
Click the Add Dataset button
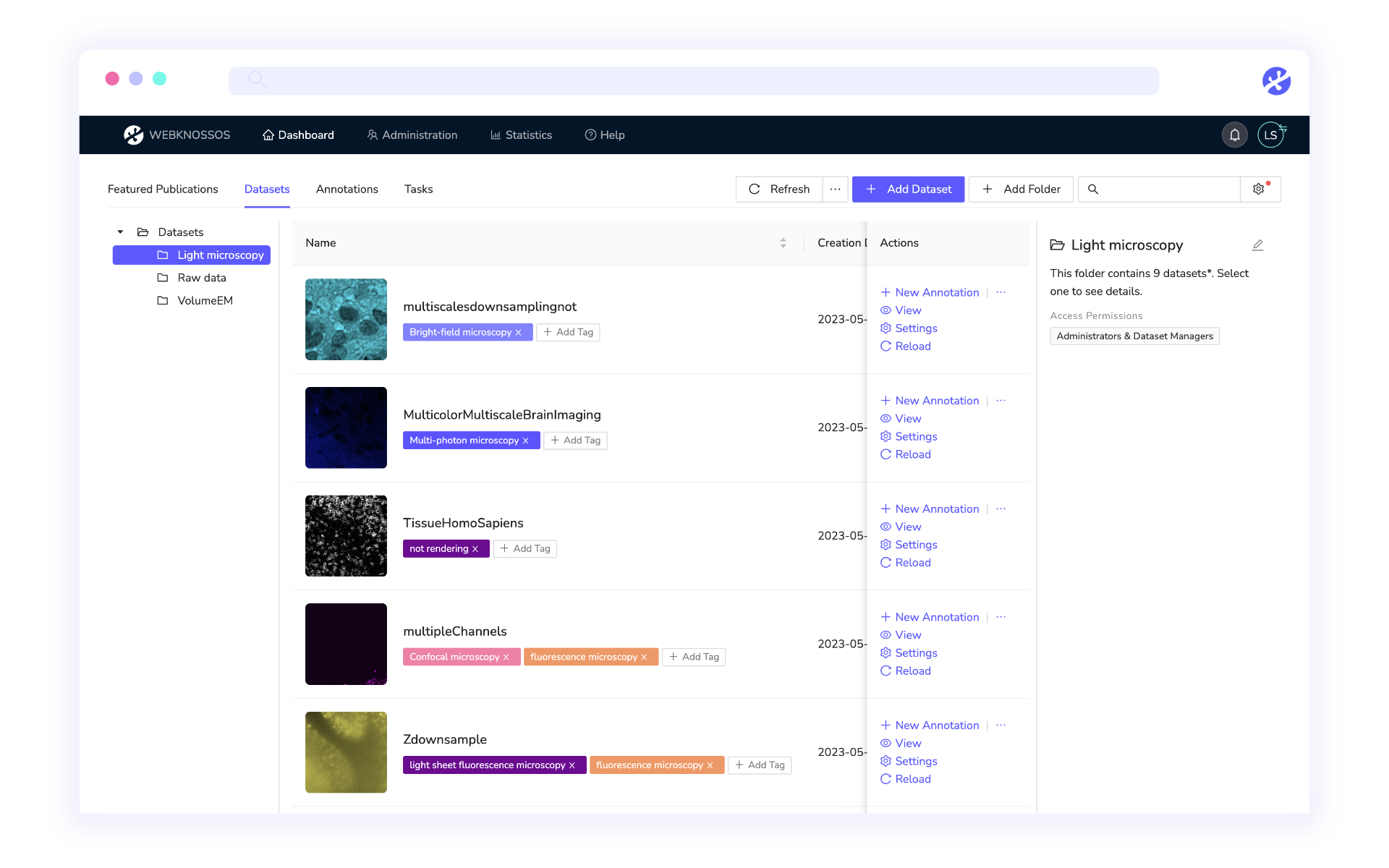[908, 189]
